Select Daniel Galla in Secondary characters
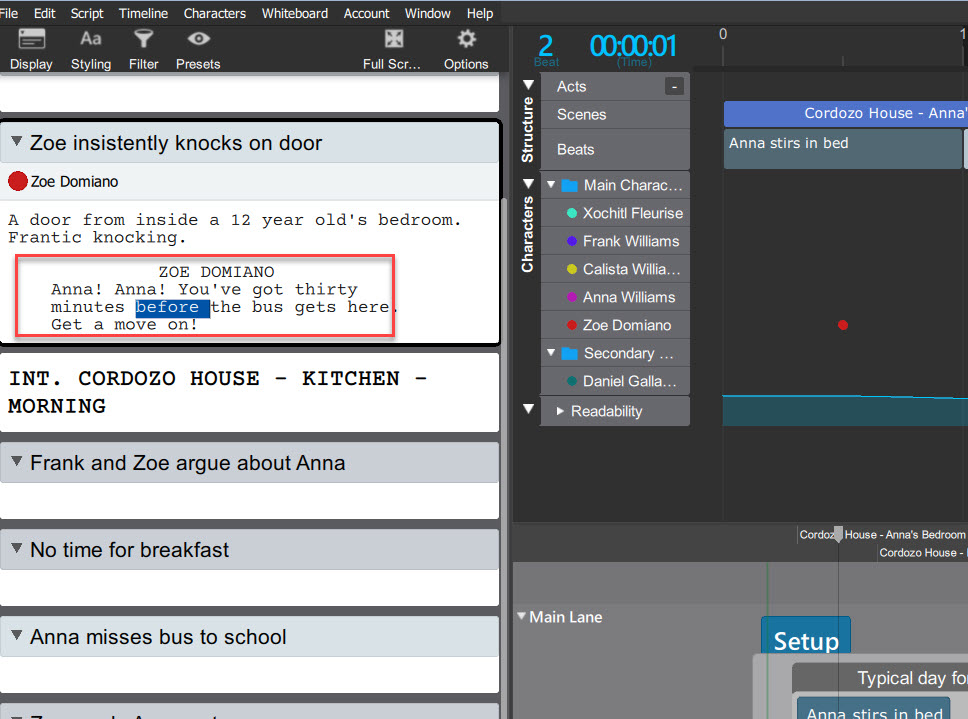The image size is (968, 719). (x=615, y=381)
